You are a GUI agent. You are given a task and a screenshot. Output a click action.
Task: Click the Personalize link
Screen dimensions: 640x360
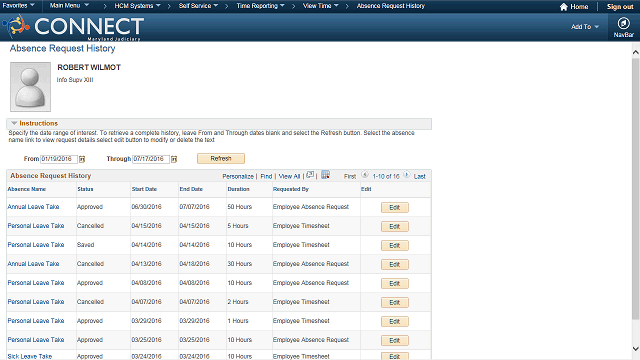pos(238,176)
